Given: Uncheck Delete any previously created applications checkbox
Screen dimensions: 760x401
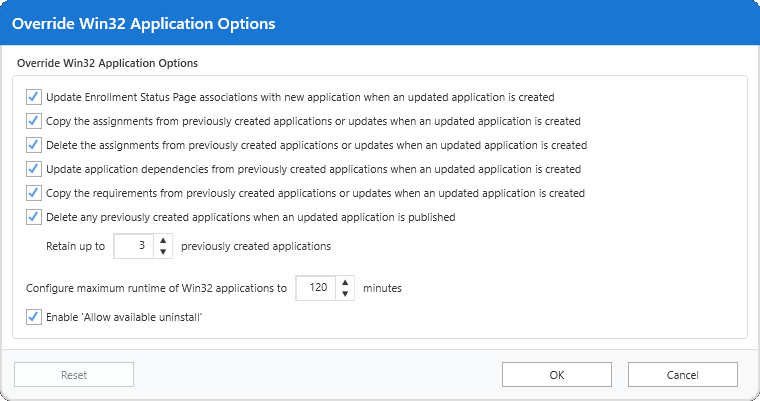Looking at the screenshot, I should click(33, 217).
